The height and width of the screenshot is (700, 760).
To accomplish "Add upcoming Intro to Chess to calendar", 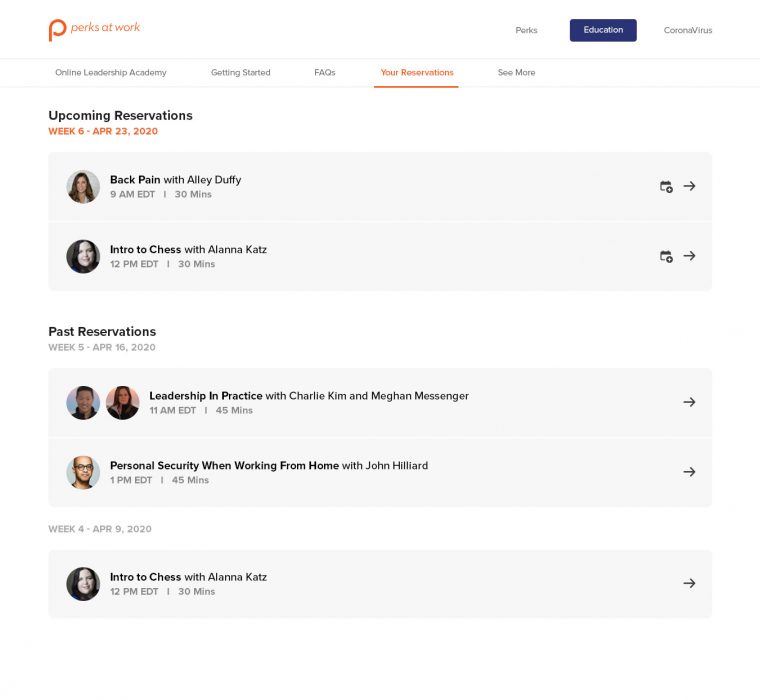I will pos(666,257).
